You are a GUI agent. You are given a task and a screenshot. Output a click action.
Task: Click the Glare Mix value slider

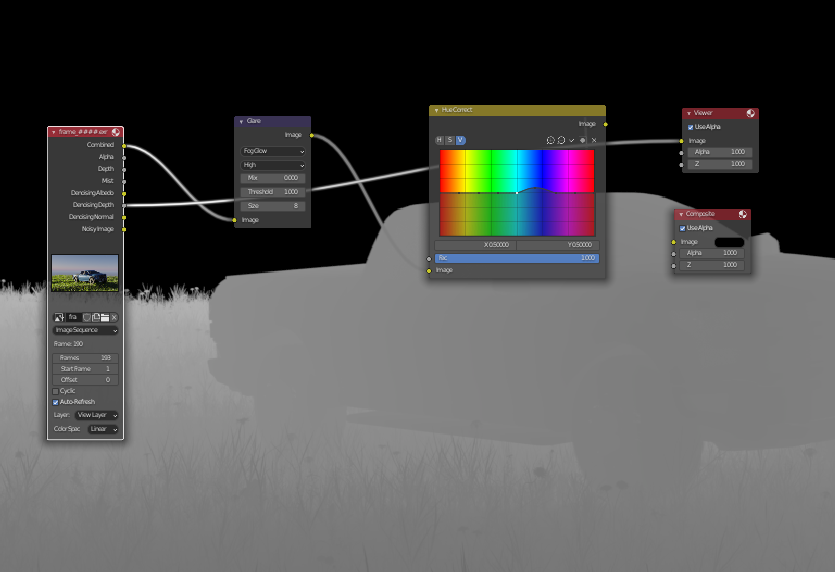273,178
